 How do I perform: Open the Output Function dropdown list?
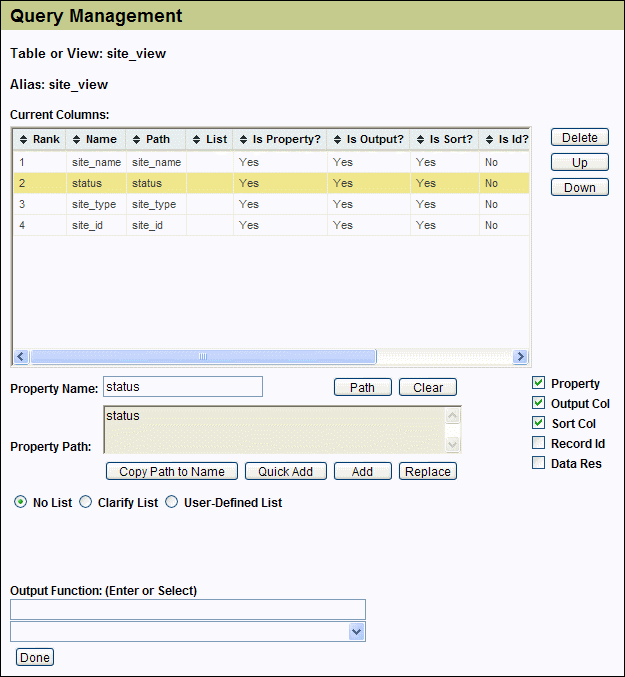pyautogui.click(x=356, y=632)
